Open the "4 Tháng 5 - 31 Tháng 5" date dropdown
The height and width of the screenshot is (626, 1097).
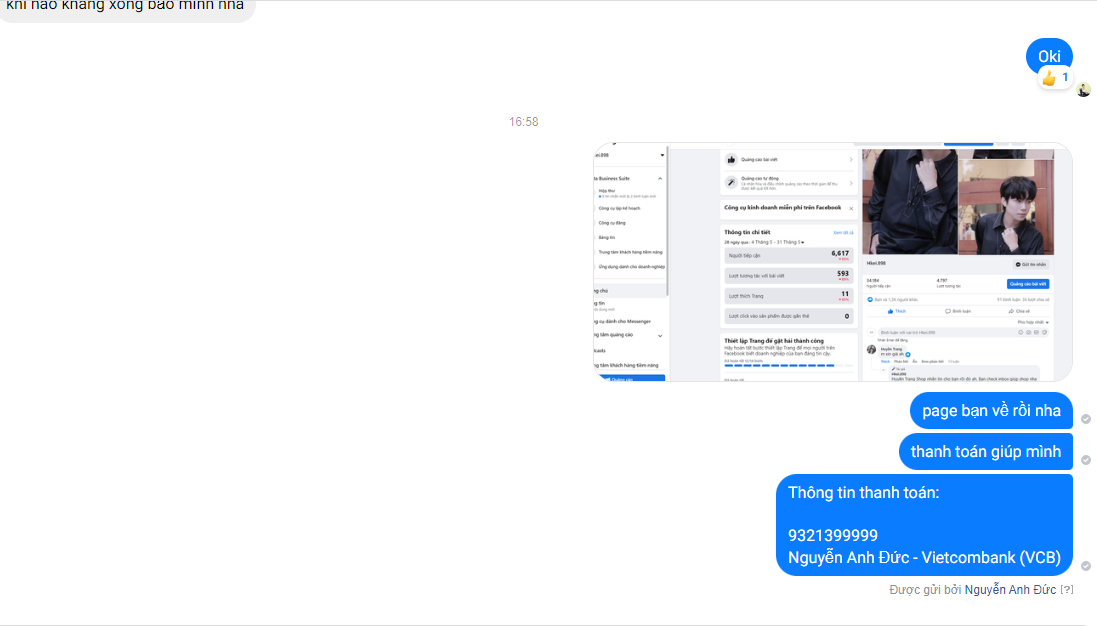coord(778,242)
